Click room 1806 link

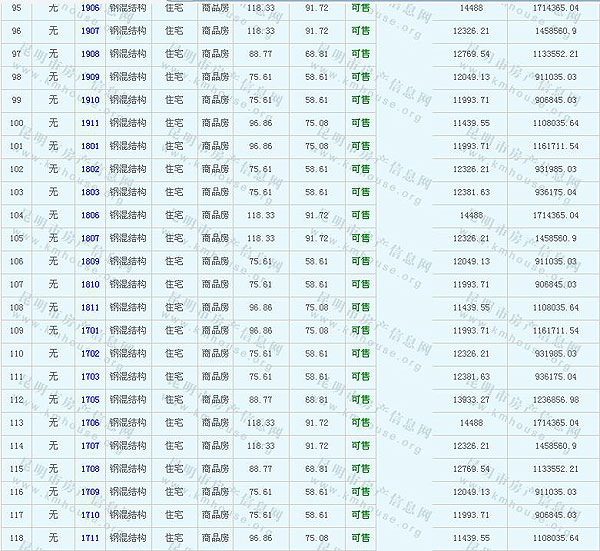(x=90, y=215)
